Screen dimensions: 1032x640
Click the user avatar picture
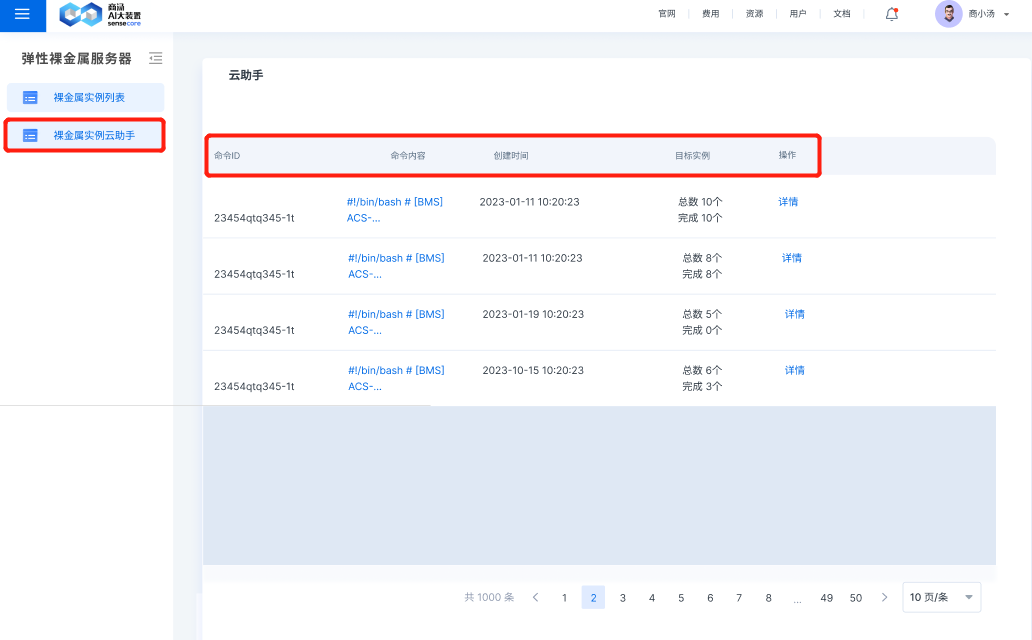pyautogui.click(x=948, y=14)
